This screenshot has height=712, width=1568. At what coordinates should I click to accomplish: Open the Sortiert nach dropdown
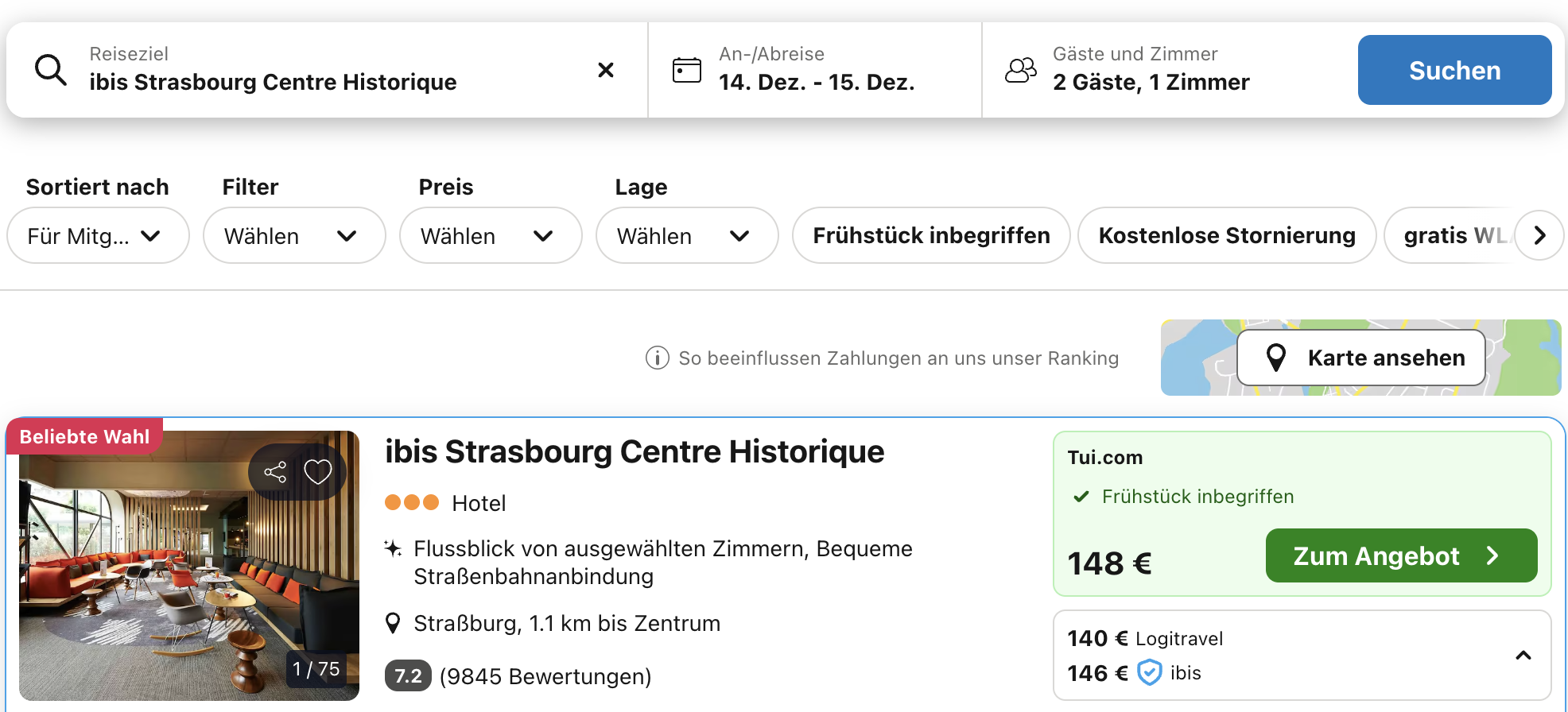point(97,236)
